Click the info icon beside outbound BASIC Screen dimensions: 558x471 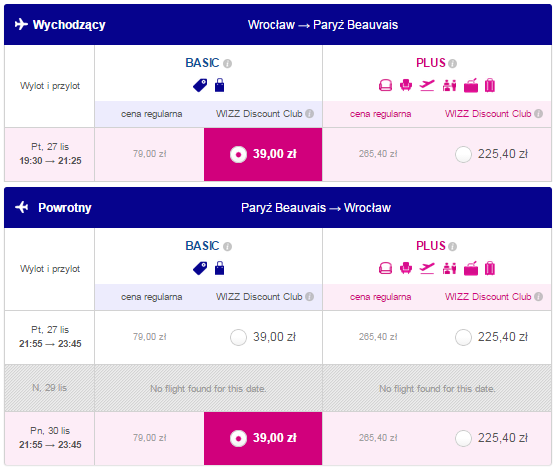tap(227, 64)
